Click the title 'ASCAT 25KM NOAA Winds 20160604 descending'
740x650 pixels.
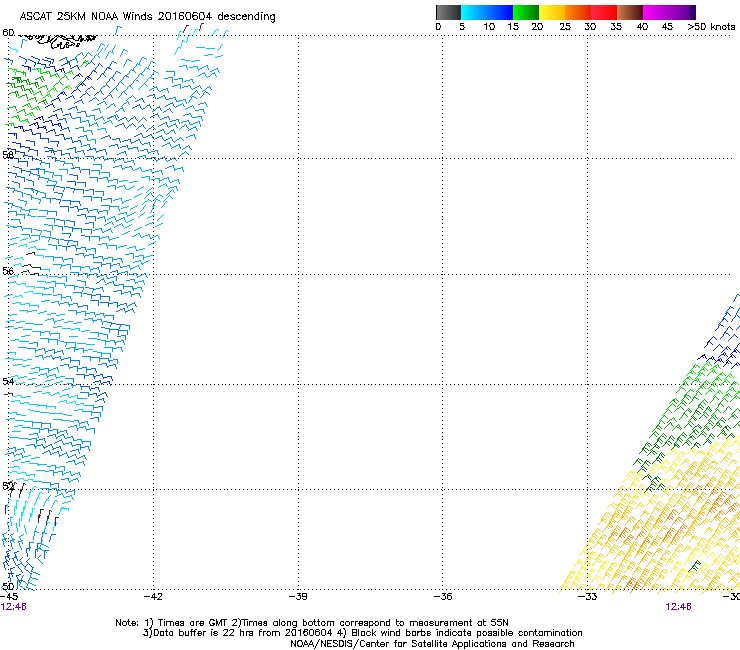pyautogui.click(x=147, y=16)
